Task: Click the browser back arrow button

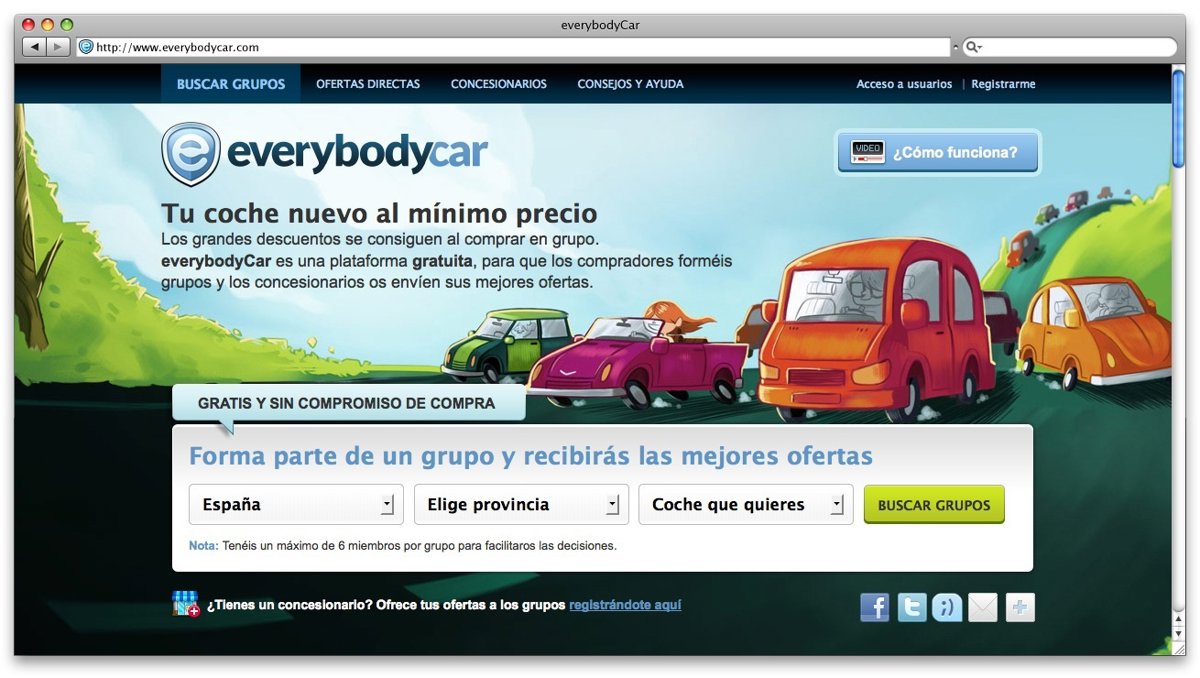Action: [x=34, y=47]
